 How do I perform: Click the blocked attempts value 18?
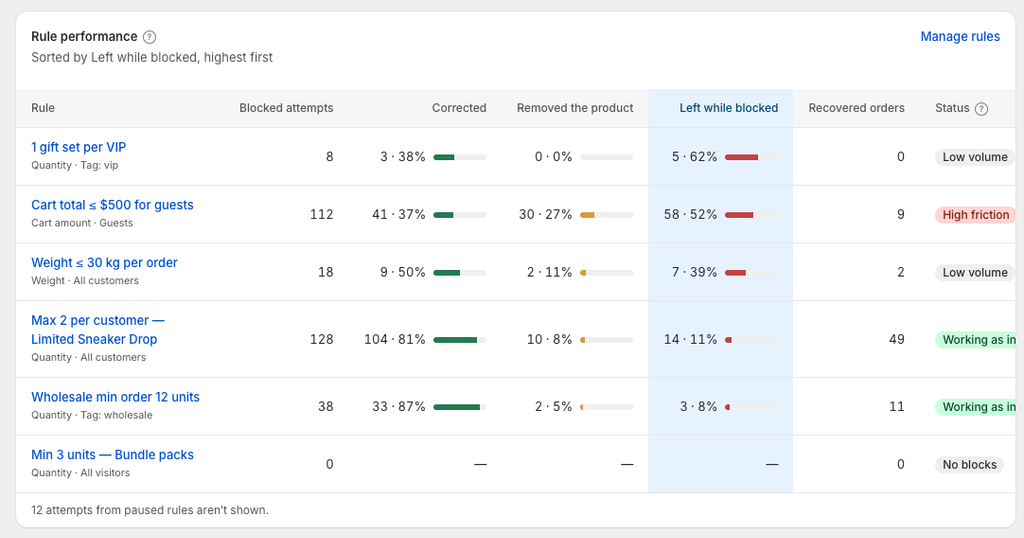click(325, 272)
